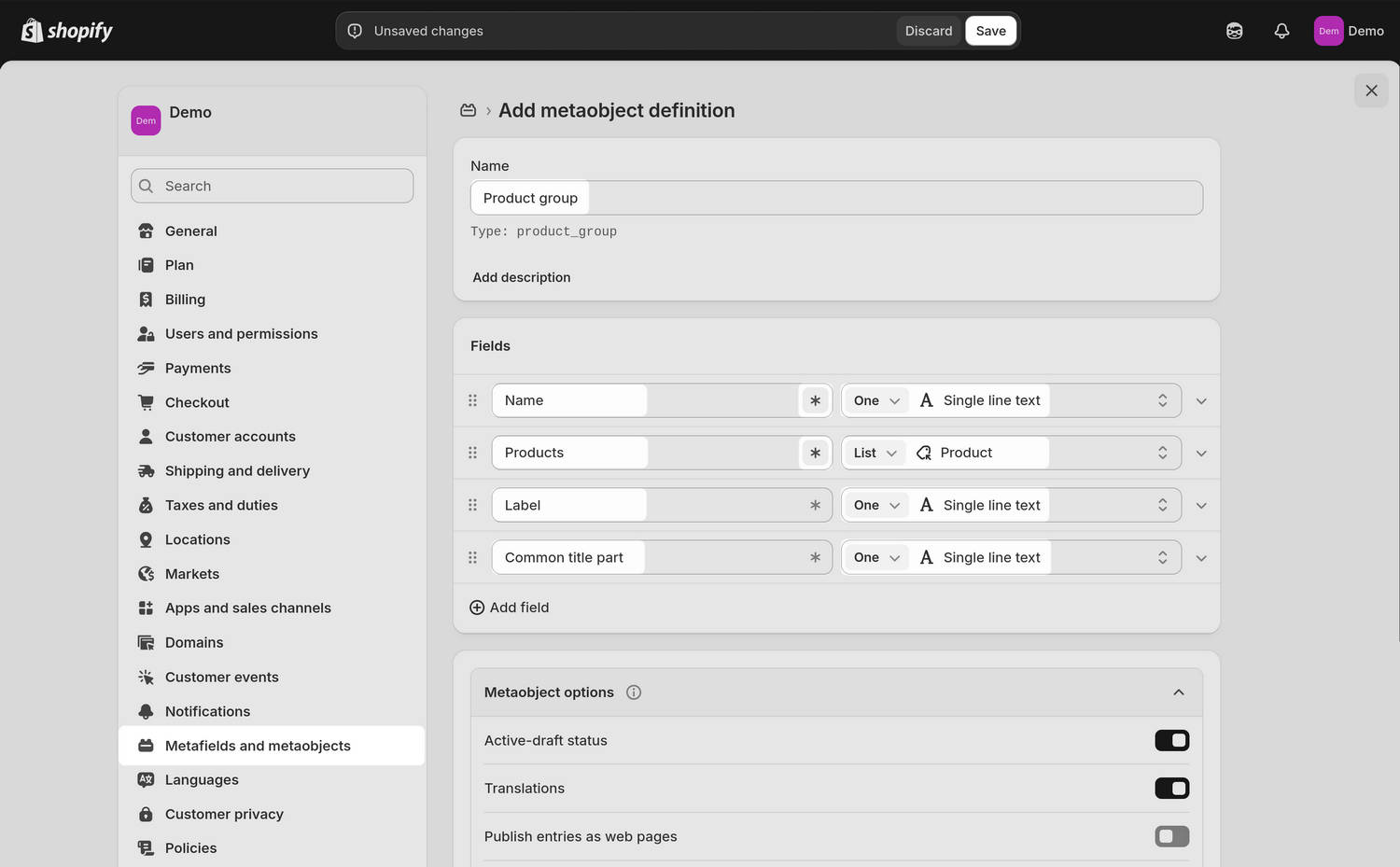Click the Shopify logo
The image size is (1400, 867).
pos(66,30)
